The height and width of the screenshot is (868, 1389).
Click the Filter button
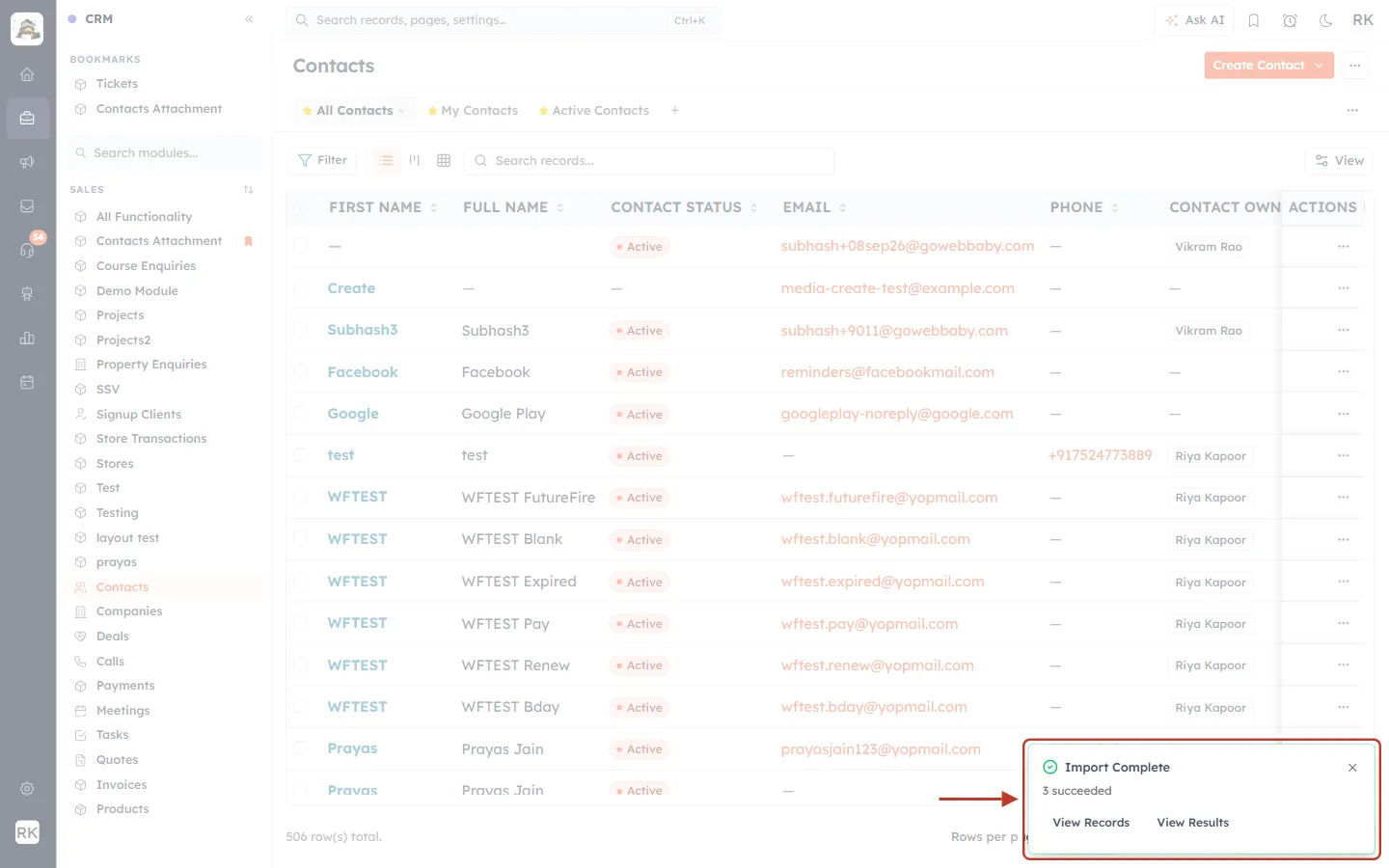[322, 160]
